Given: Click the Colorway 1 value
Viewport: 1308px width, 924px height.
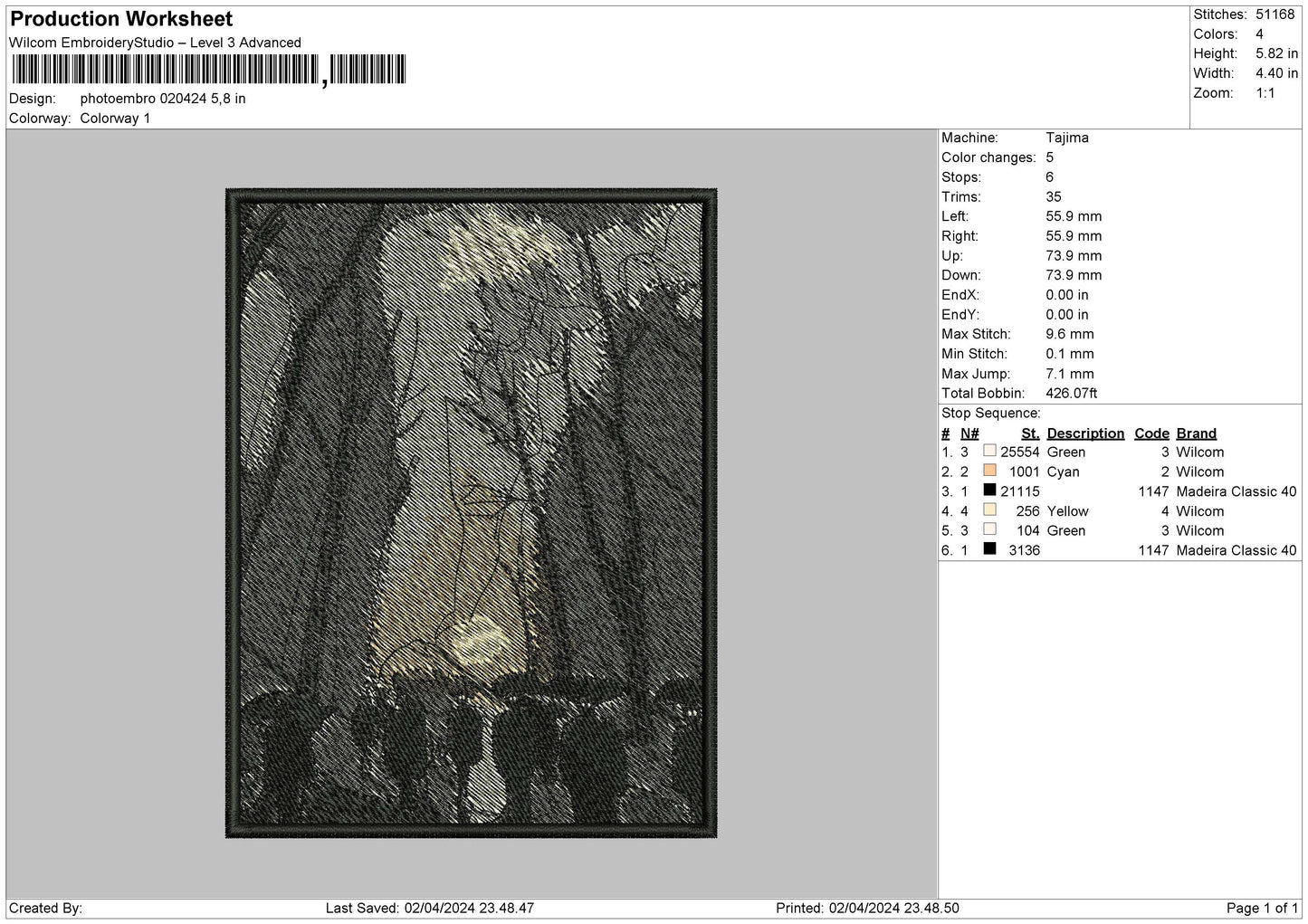Looking at the screenshot, I should pyautogui.click(x=115, y=119).
